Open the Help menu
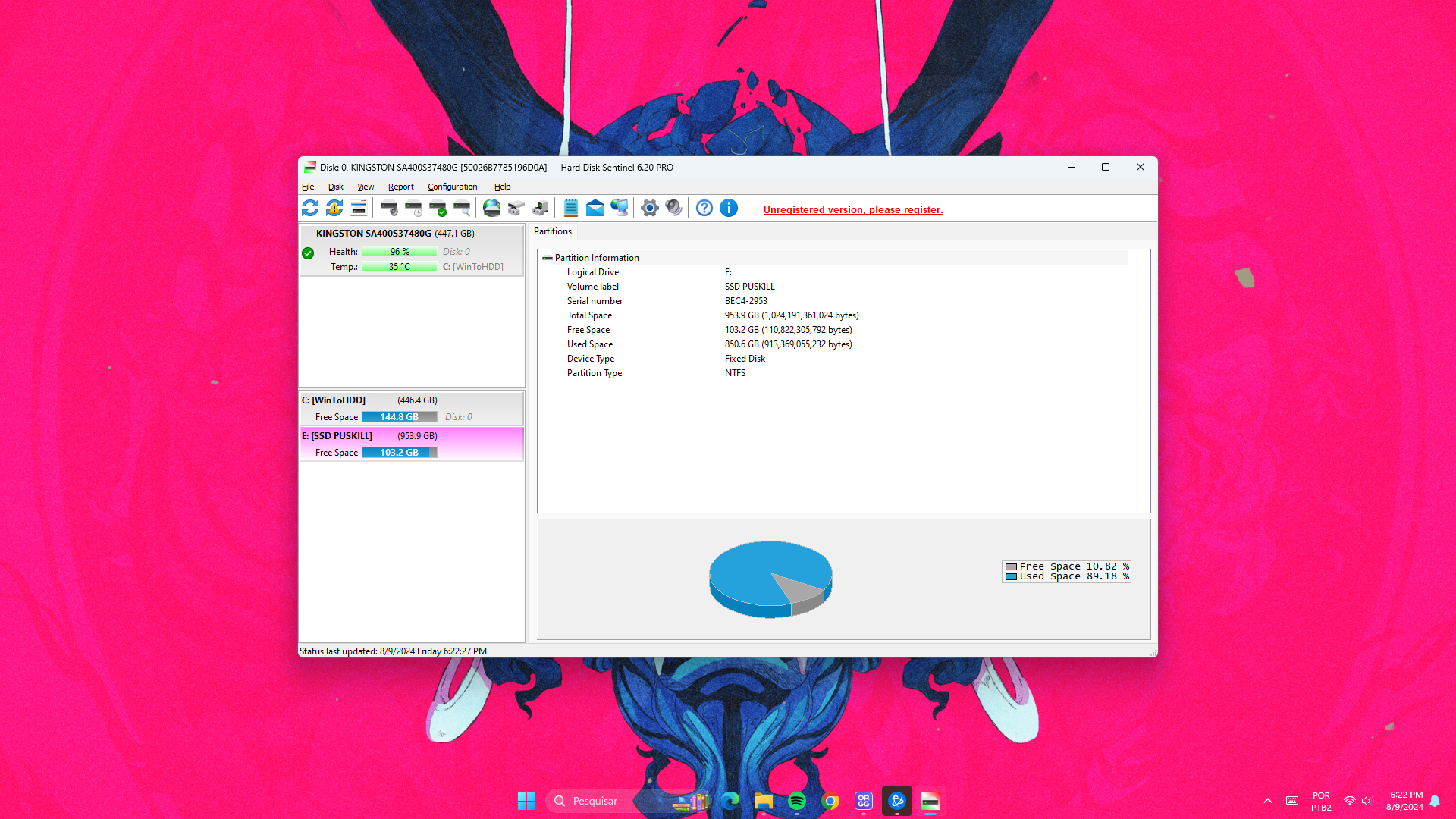The image size is (1456, 819). click(x=503, y=187)
